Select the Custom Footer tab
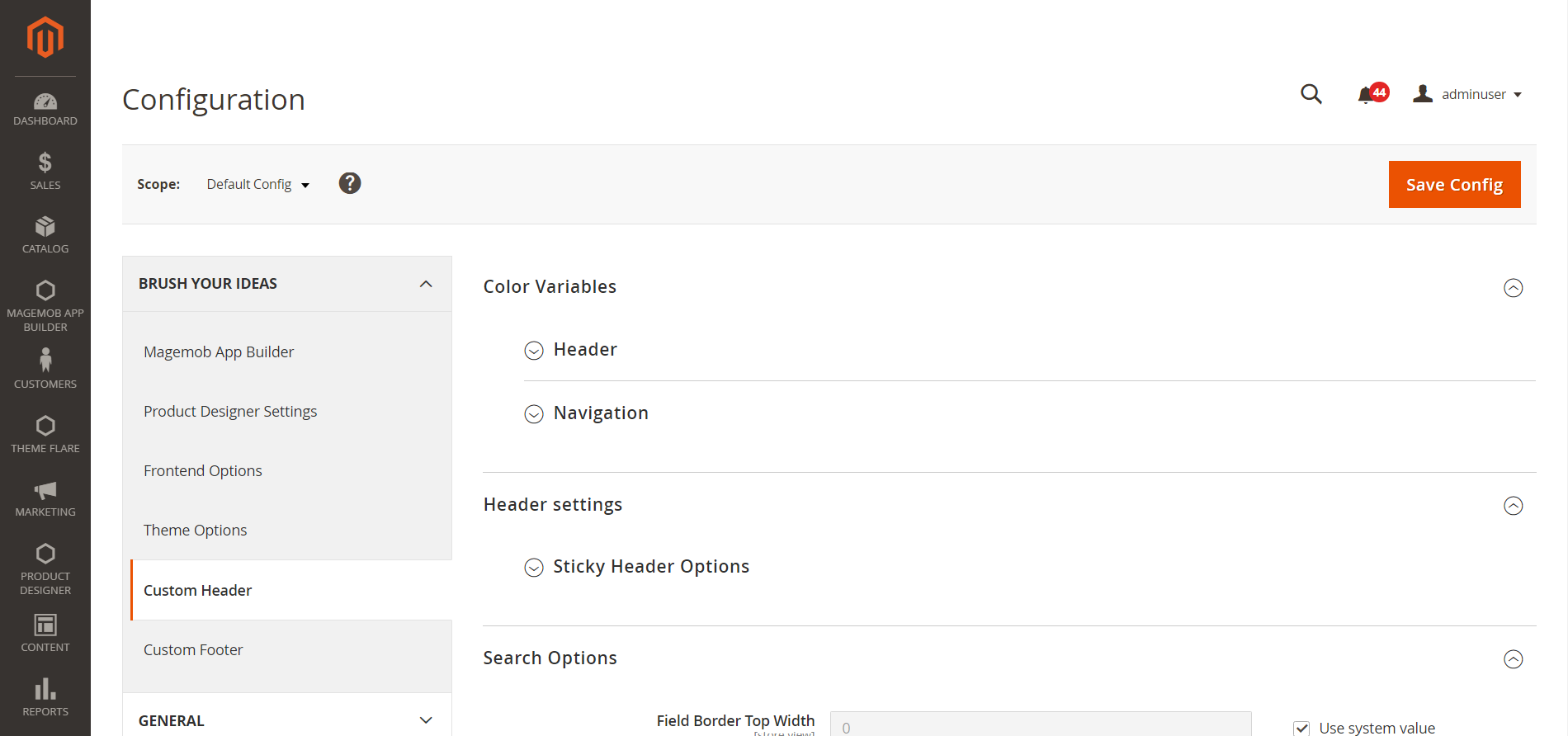 pyautogui.click(x=193, y=650)
